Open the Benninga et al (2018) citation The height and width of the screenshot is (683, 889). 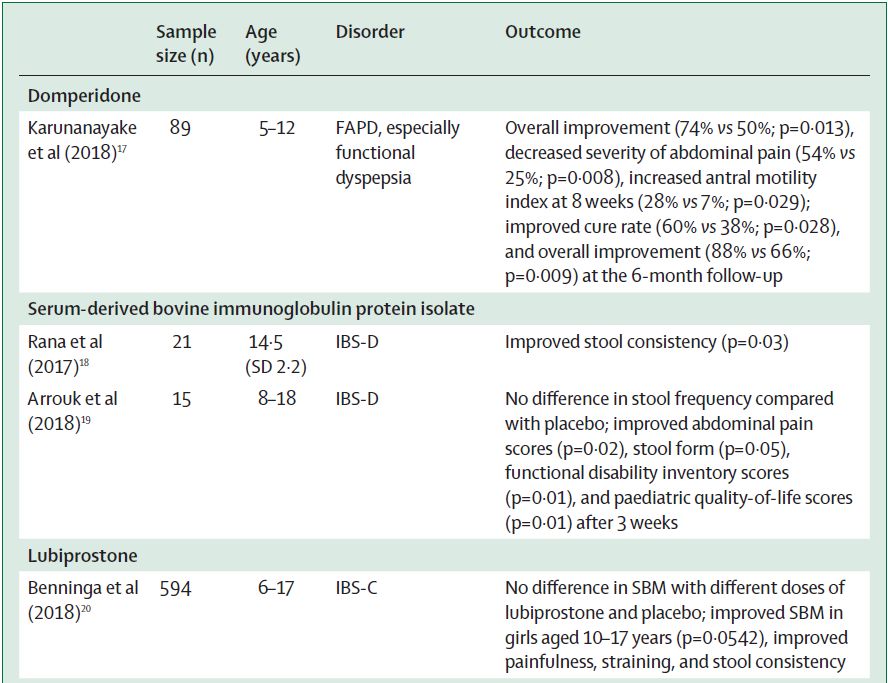click(80, 600)
